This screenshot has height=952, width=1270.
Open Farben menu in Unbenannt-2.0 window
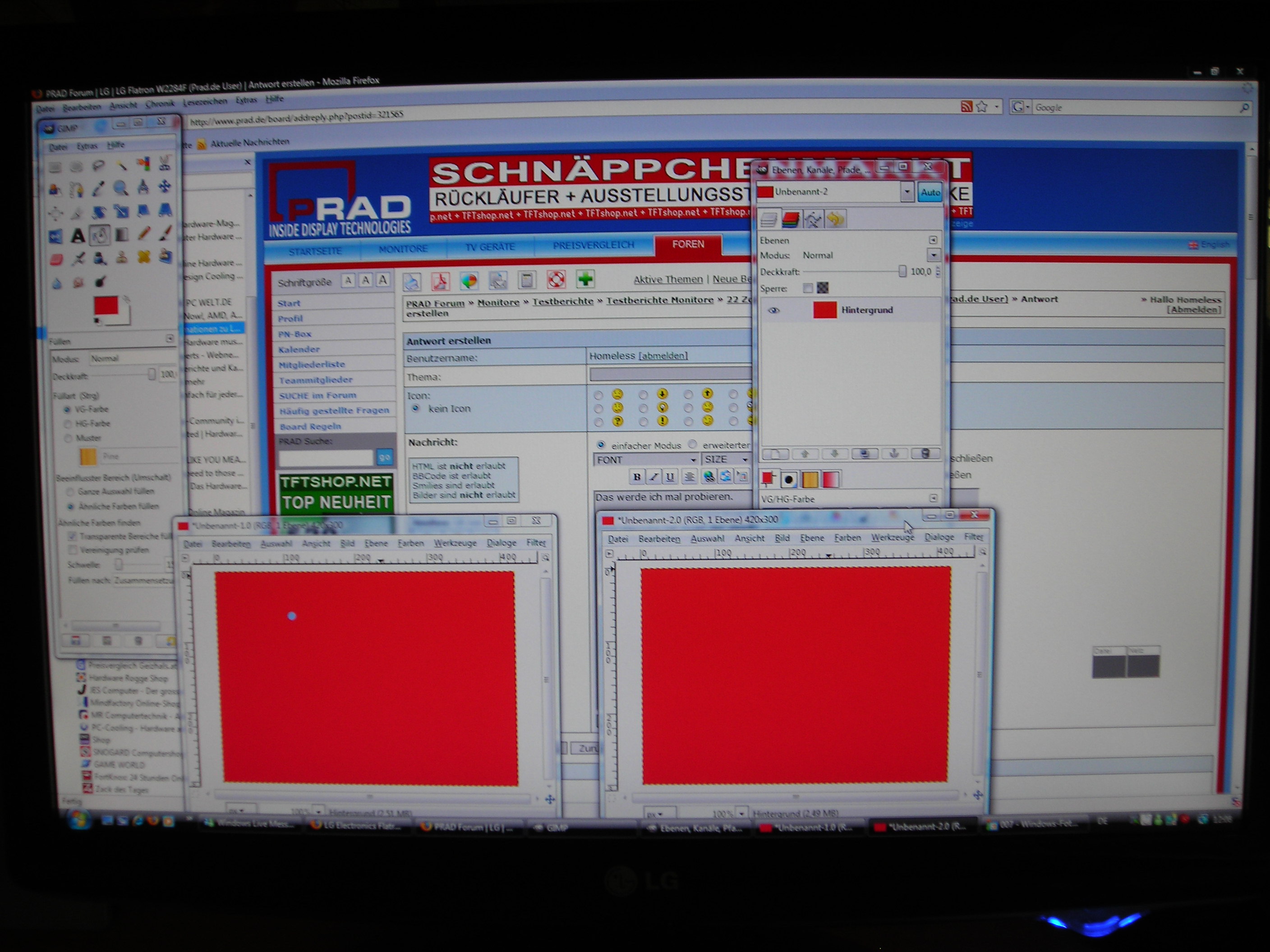(x=847, y=538)
